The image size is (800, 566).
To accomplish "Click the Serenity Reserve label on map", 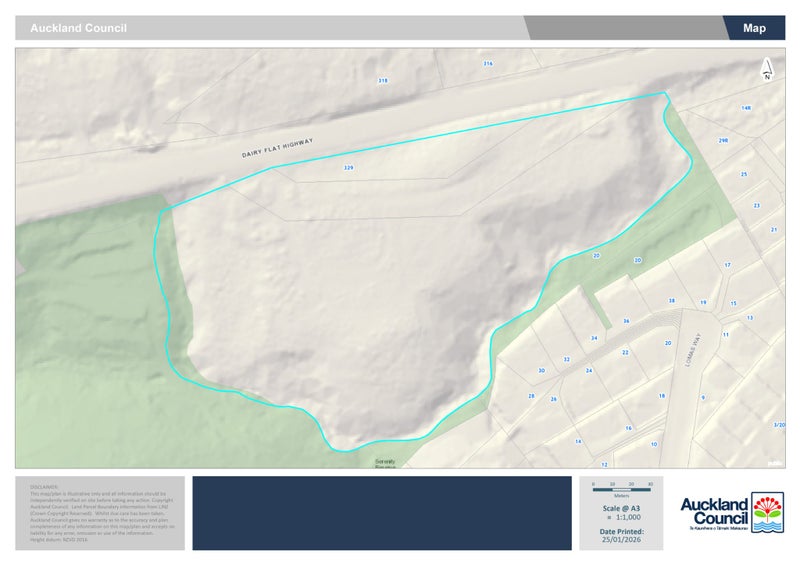I will coord(385,464).
